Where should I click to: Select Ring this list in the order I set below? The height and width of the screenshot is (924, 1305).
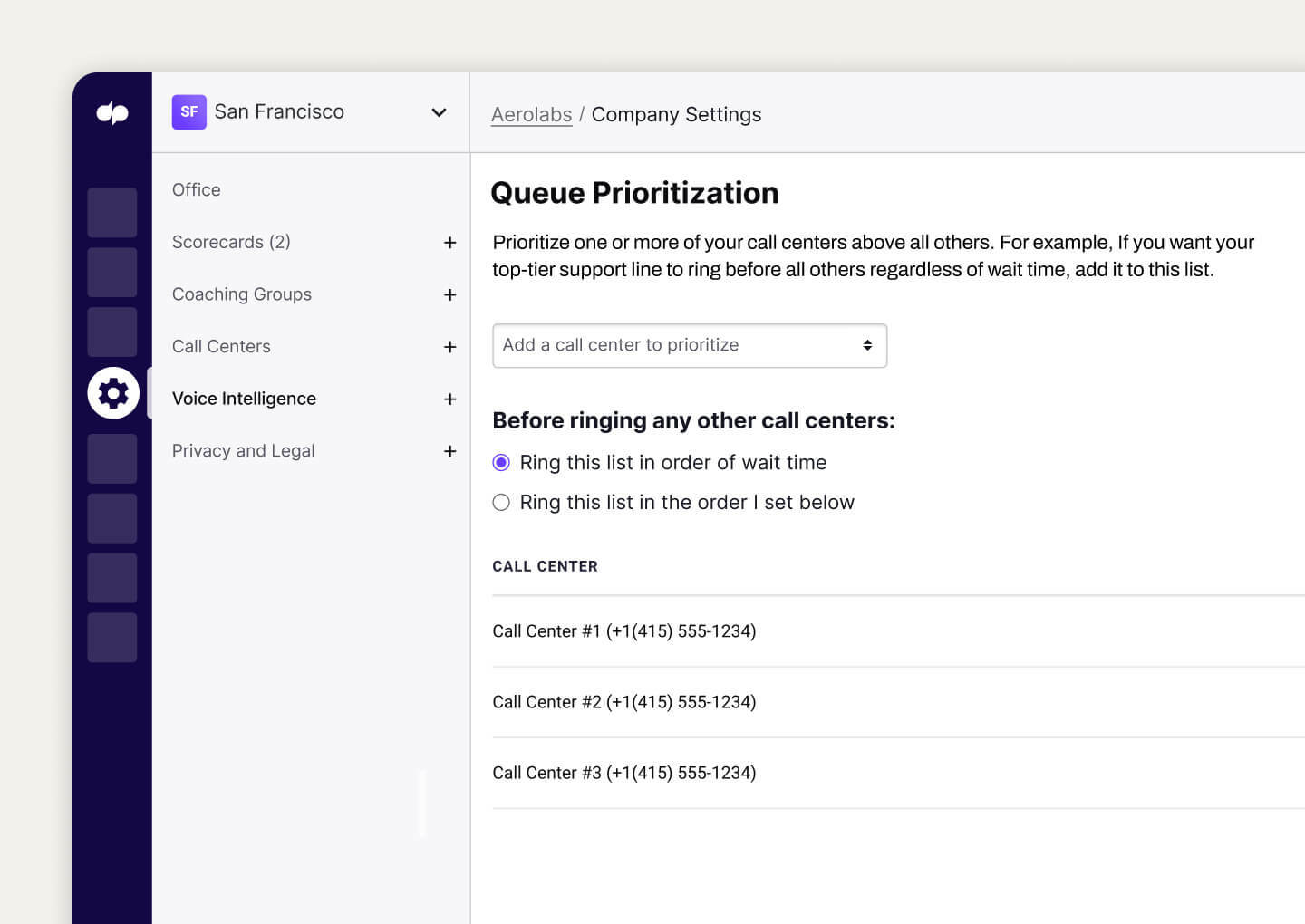point(501,502)
